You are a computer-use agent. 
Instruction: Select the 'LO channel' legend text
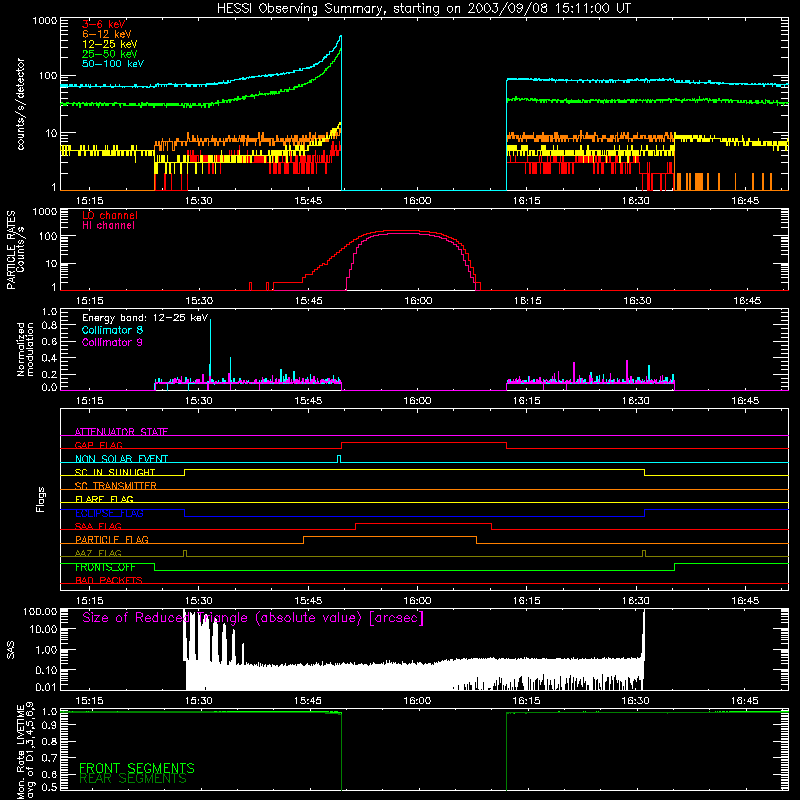pyautogui.click(x=110, y=215)
